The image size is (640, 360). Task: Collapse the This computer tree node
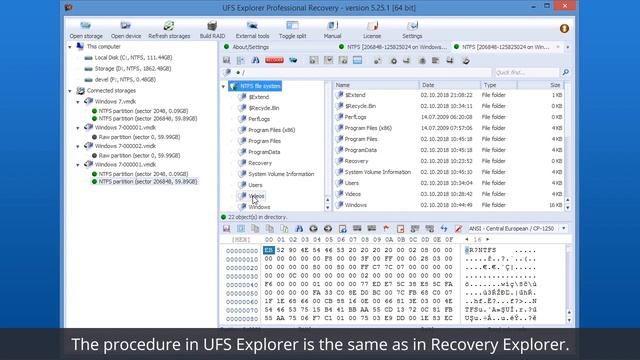(70, 47)
